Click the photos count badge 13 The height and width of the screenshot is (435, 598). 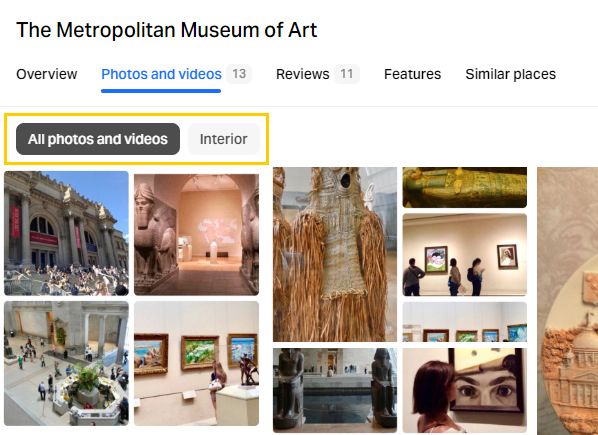(239, 74)
